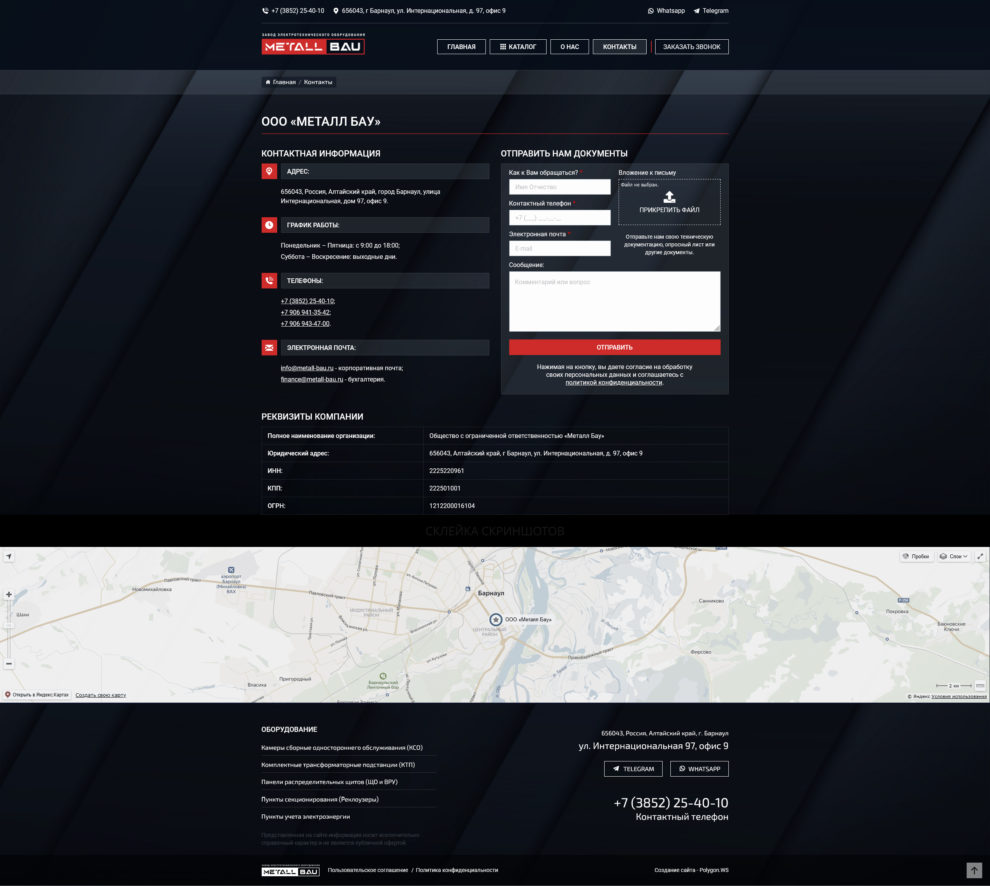The width and height of the screenshot is (990, 886).
Task: Open Каталог menu item
Action: tap(518, 47)
